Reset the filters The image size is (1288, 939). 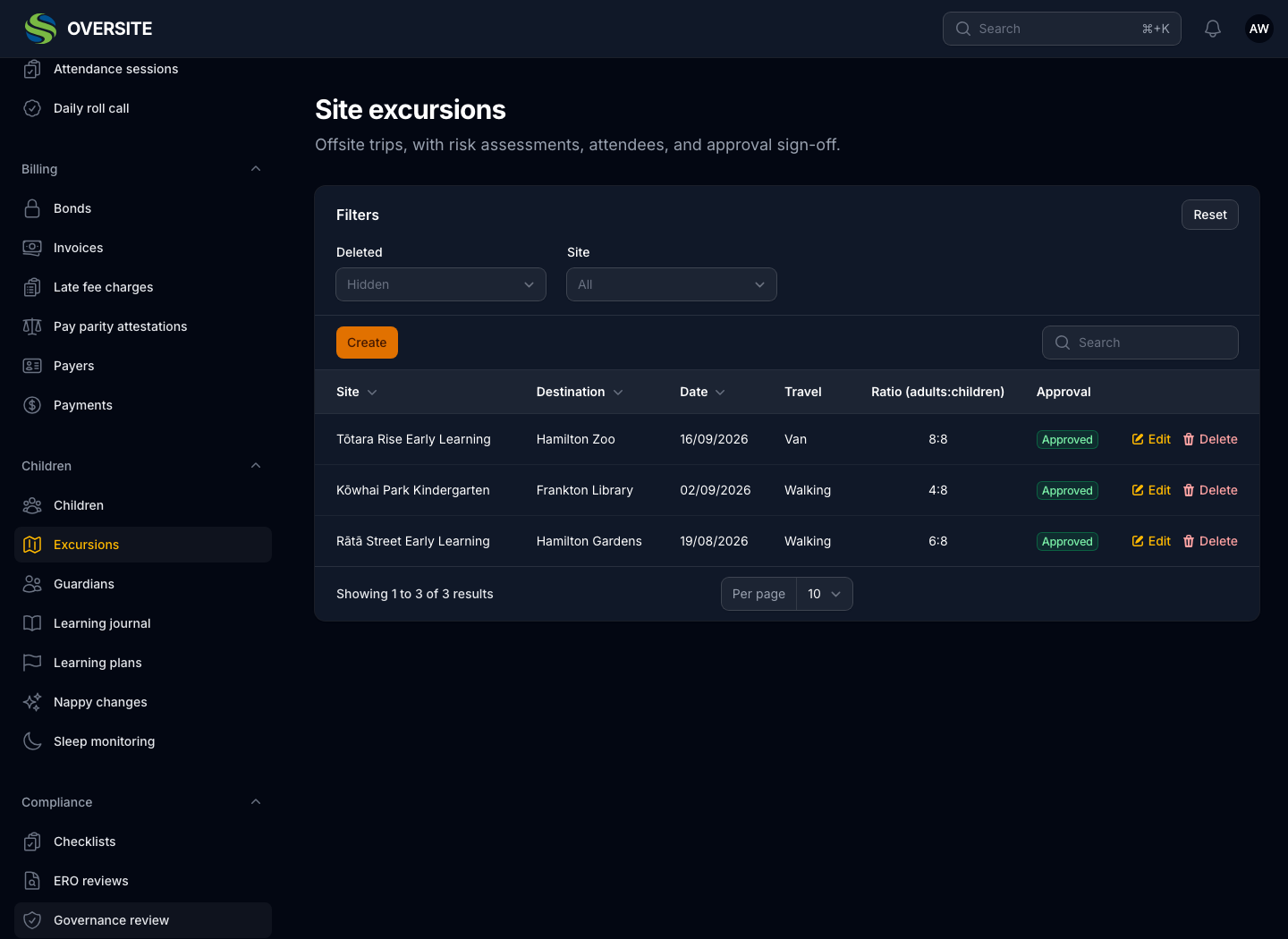coord(1210,215)
